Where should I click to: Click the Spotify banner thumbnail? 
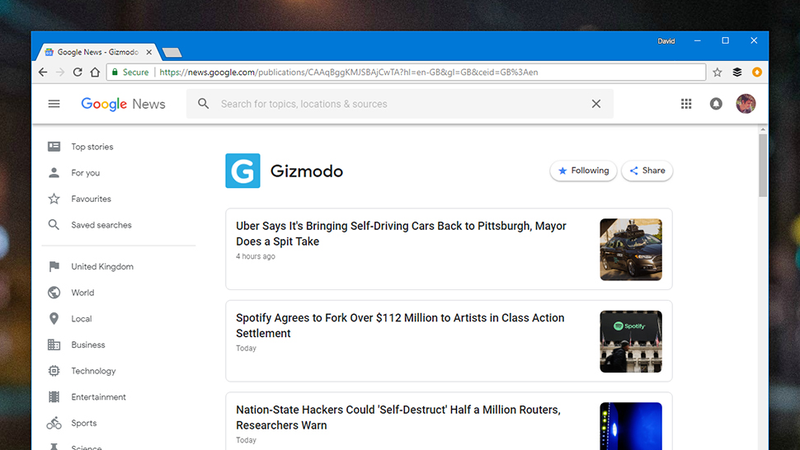[x=631, y=341]
